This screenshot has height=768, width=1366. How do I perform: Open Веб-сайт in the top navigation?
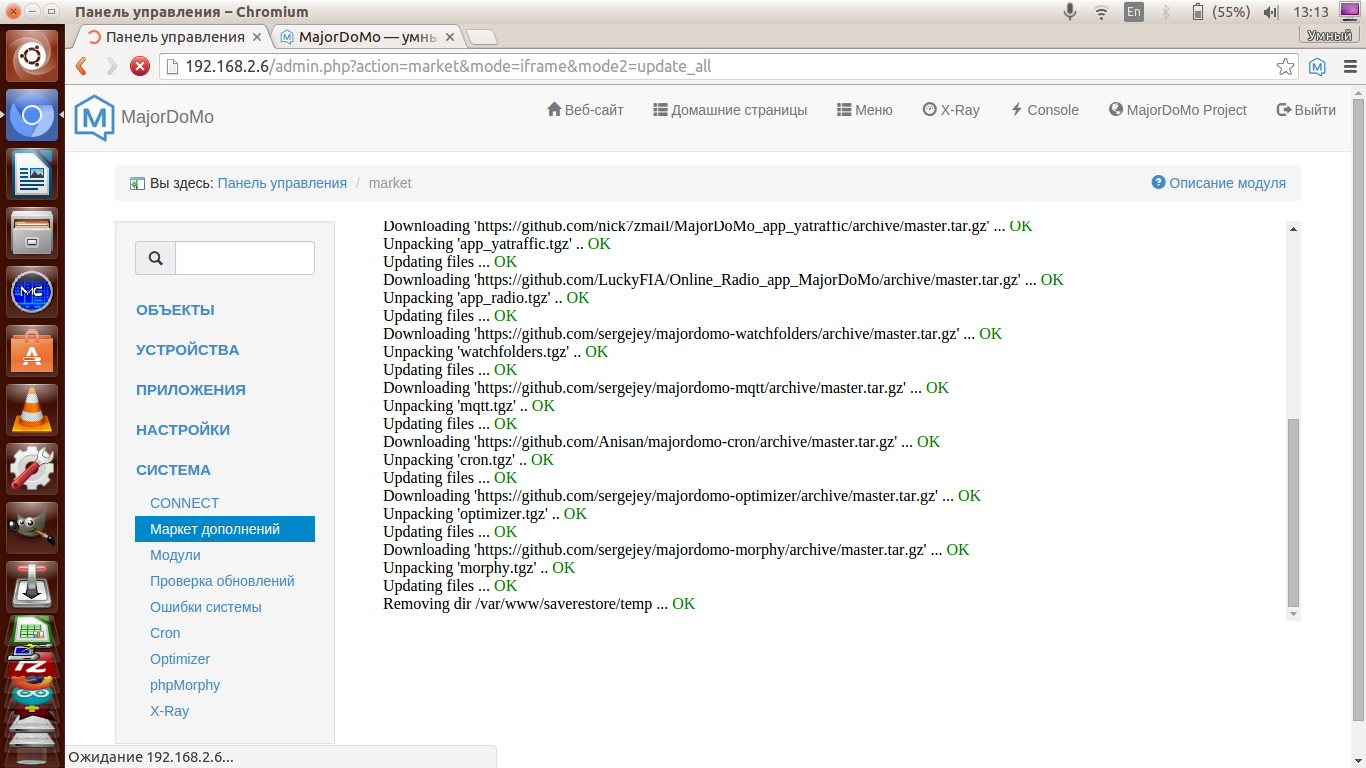pyautogui.click(x=585, y=110)
